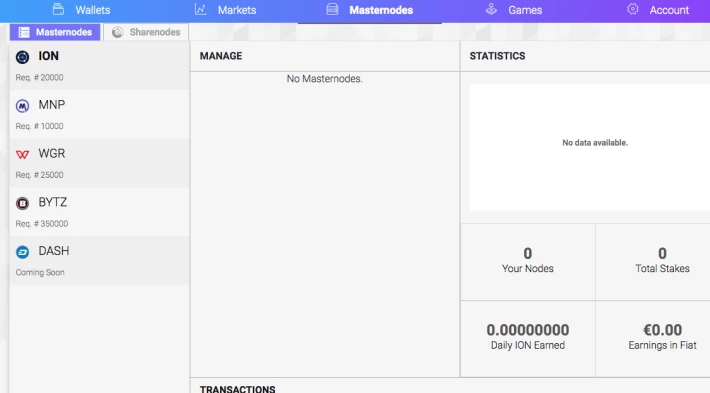This screenshot has height=393, width=710.
Task: Click the Account gear icon
Action: (633, 9)
